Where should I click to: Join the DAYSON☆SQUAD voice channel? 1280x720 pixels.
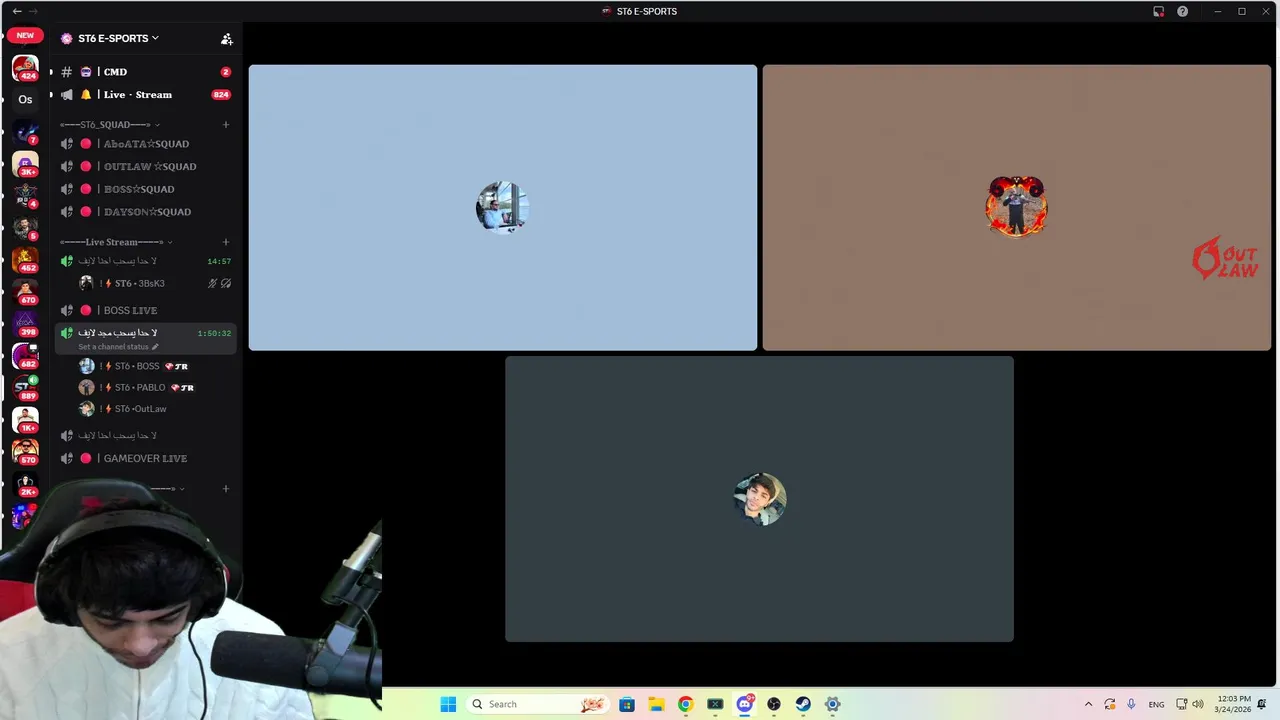[146, 212]
